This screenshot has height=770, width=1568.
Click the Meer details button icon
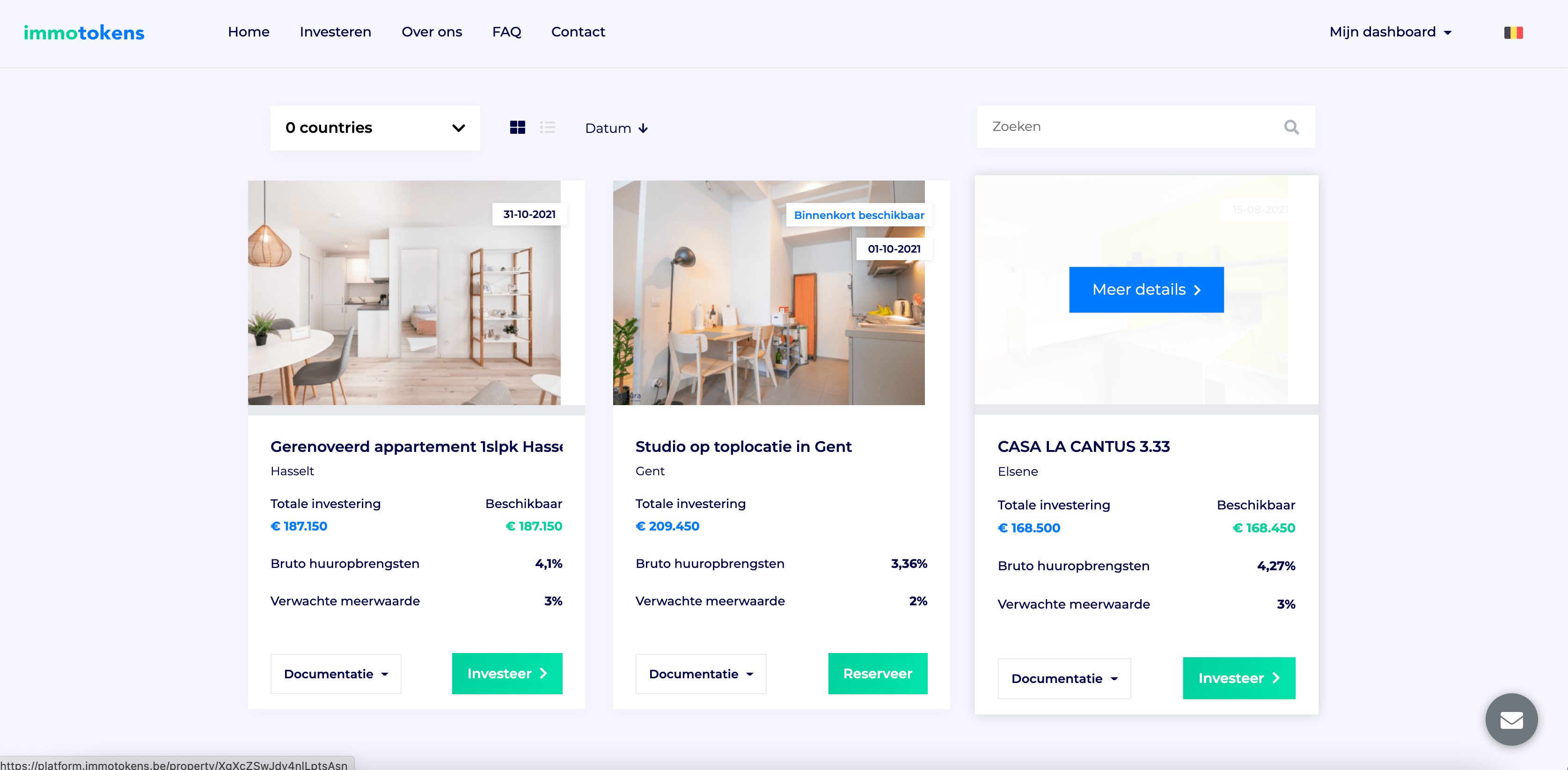pos(1200,289)
